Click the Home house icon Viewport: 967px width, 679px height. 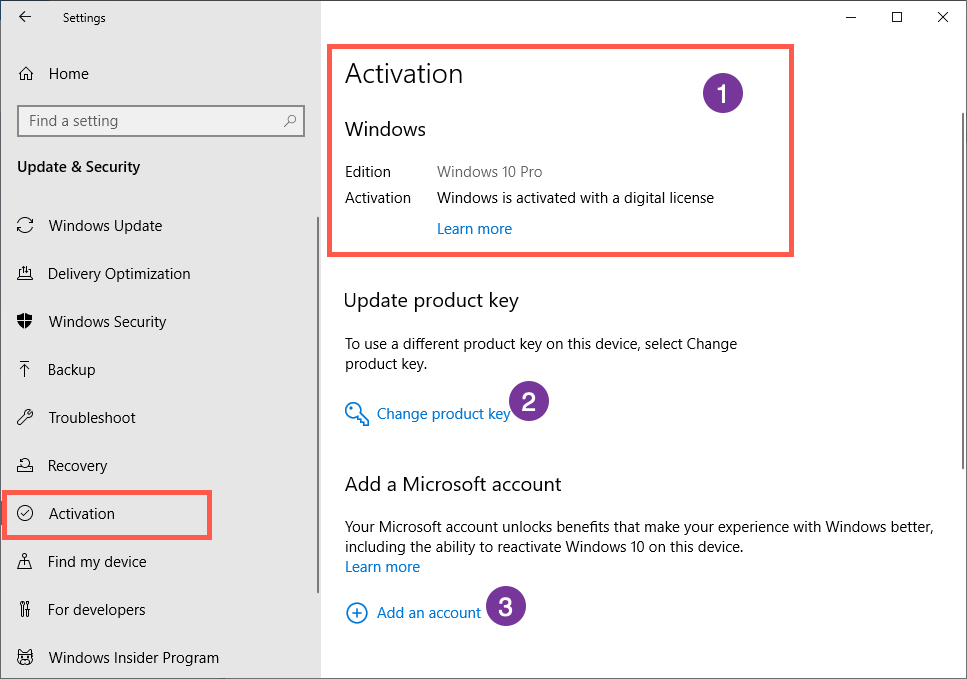(27, 74)
